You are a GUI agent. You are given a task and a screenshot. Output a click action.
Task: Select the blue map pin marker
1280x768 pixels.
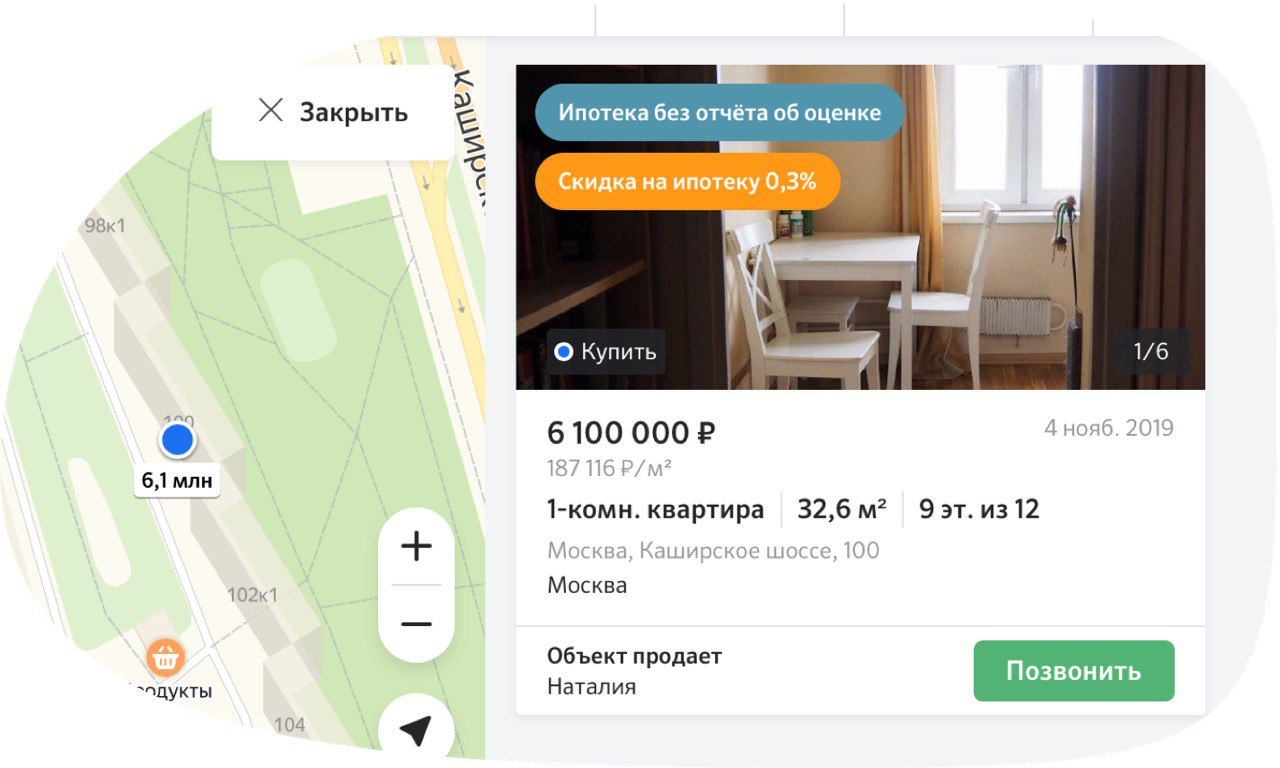point(177,439)
